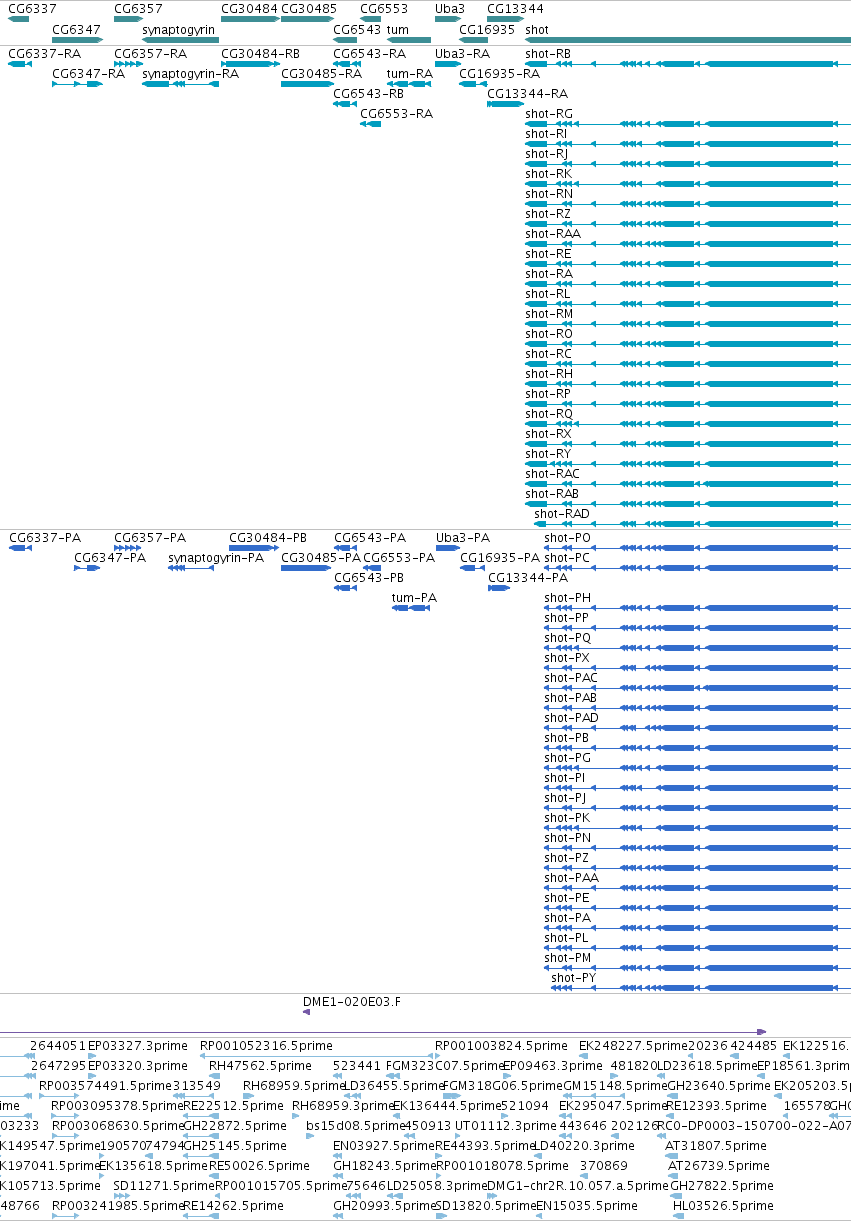Click transcript CG16935-RA
851x1221 pixels.
(499, 73)
